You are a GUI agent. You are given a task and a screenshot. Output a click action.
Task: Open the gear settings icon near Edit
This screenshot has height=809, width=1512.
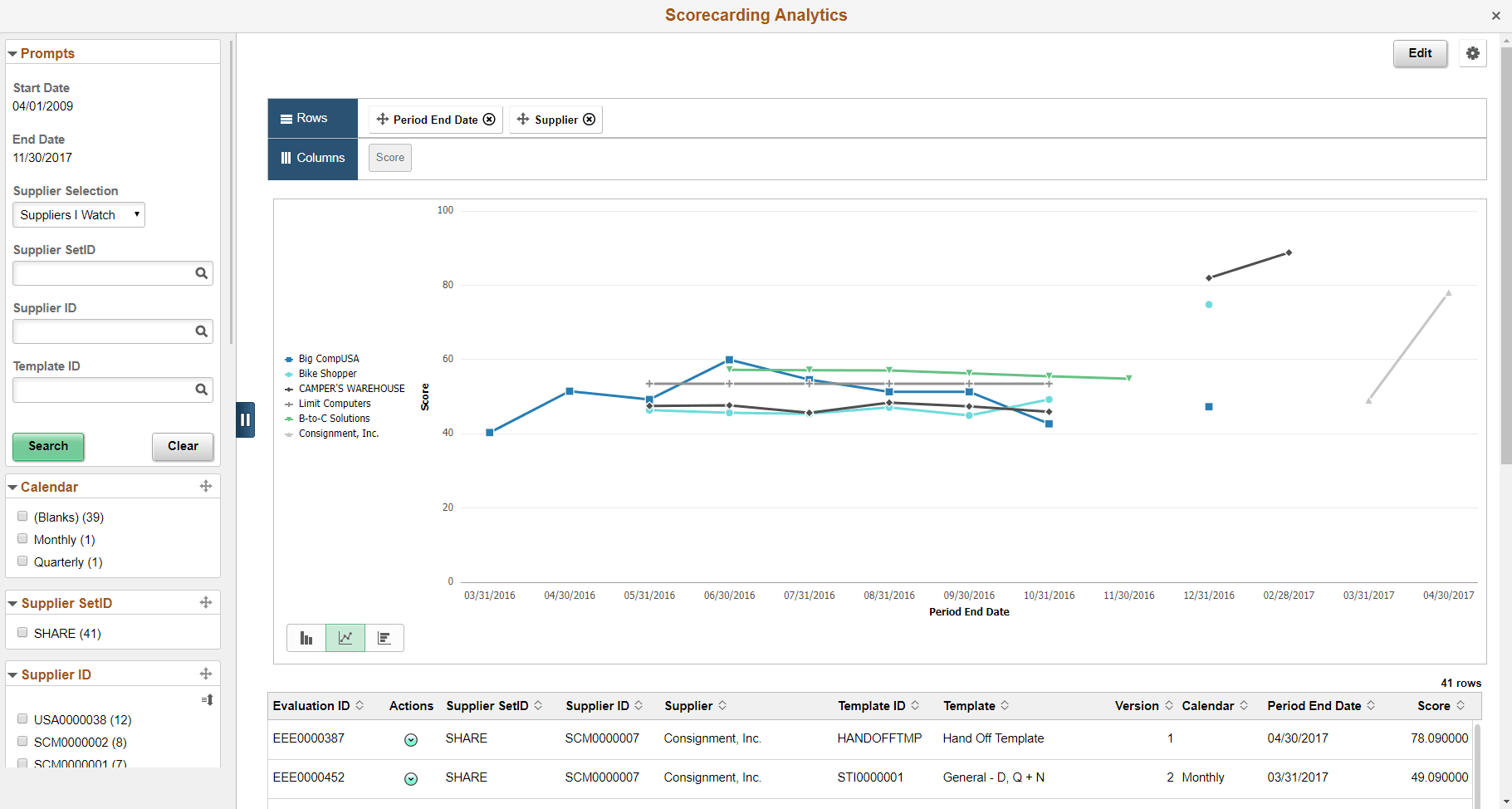(x=1473, y=52)
